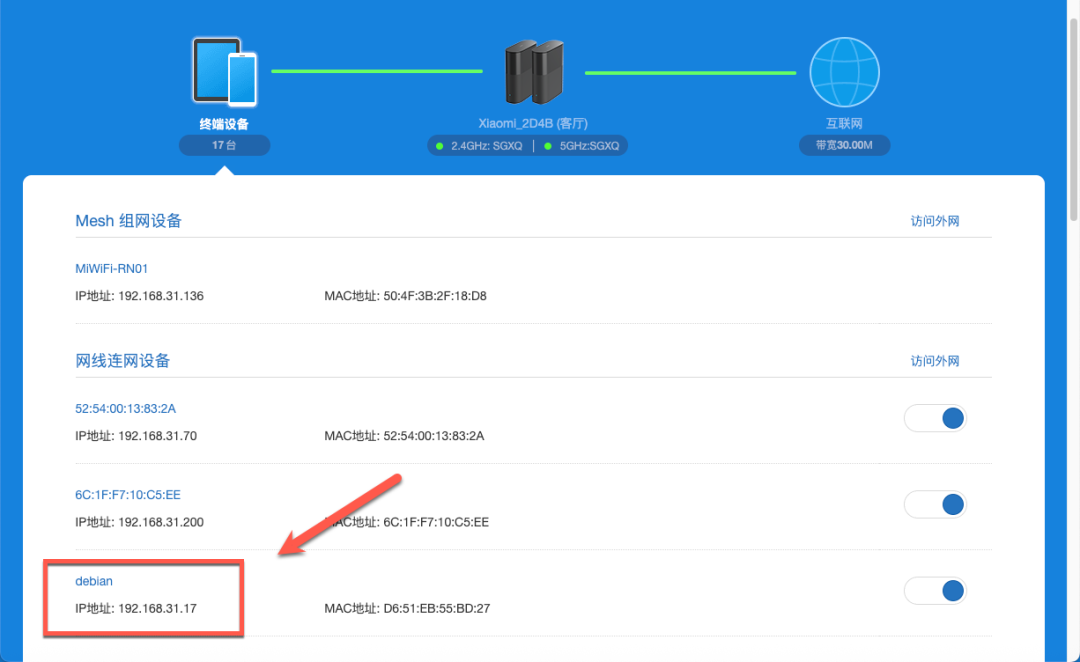The height and width of the screenshot is (662, 1080).
Task: Open the MiWiFi-RN01 mesh device
Action: (x=112, y=269)
